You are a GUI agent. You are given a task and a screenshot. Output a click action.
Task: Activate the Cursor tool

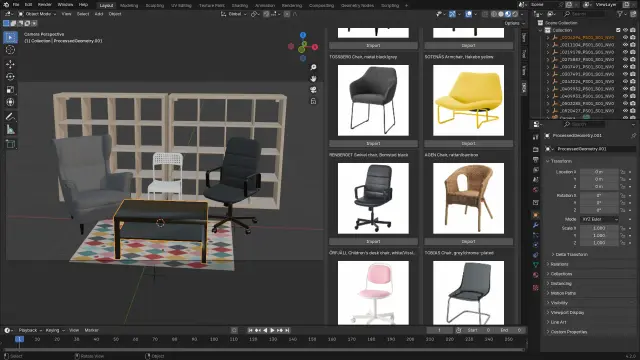click(x=11, y=50)
